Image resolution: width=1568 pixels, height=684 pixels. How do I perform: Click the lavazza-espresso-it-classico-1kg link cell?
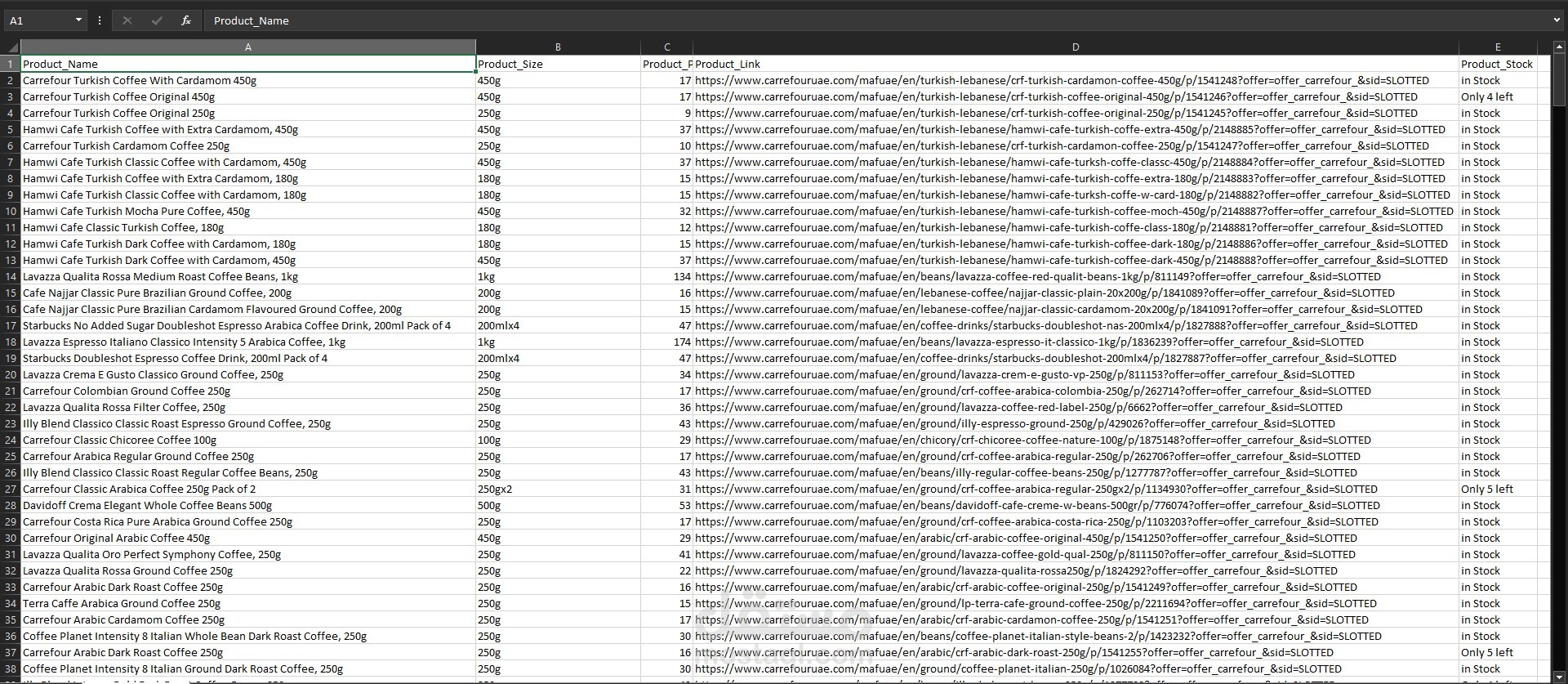(1076, 342)
